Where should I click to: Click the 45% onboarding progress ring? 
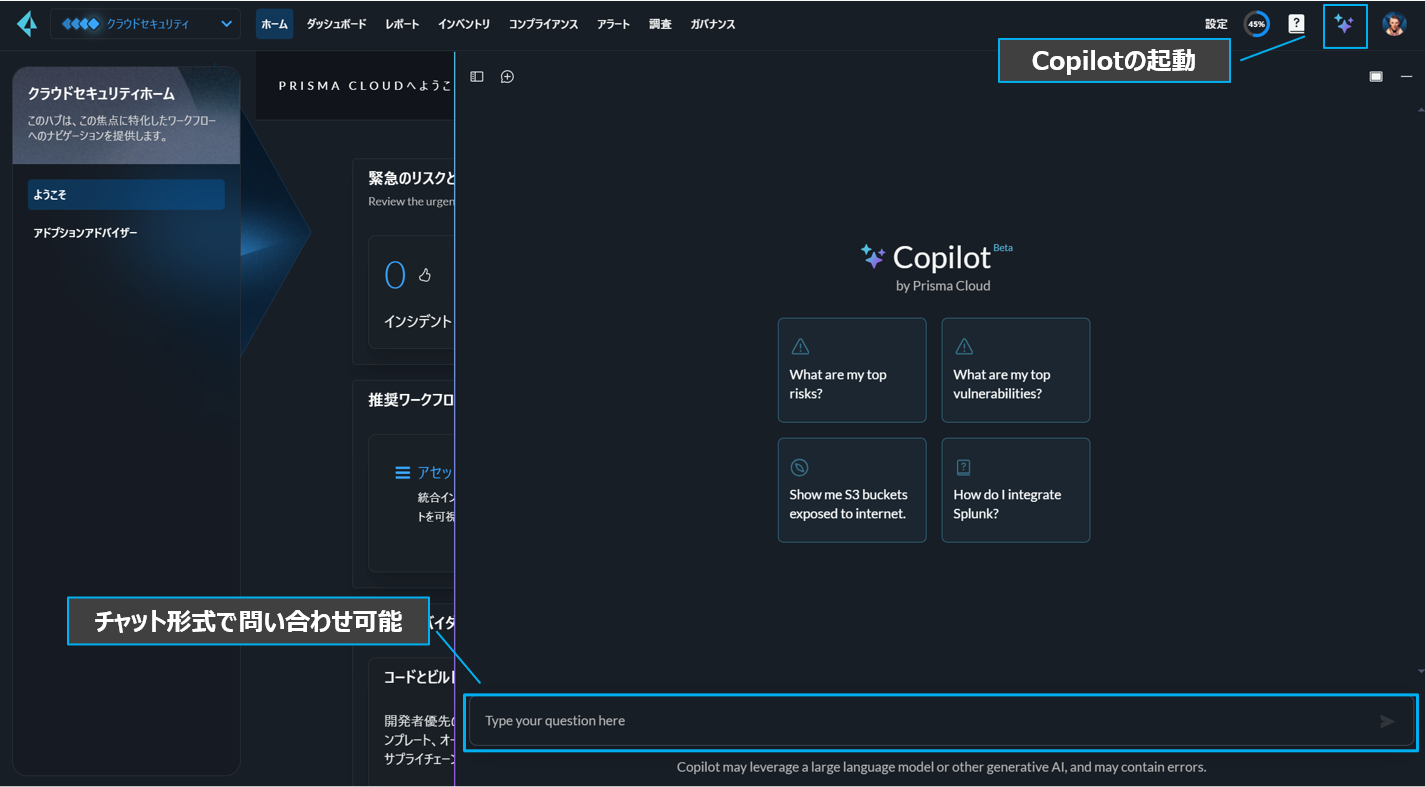tap(1256, 24)
